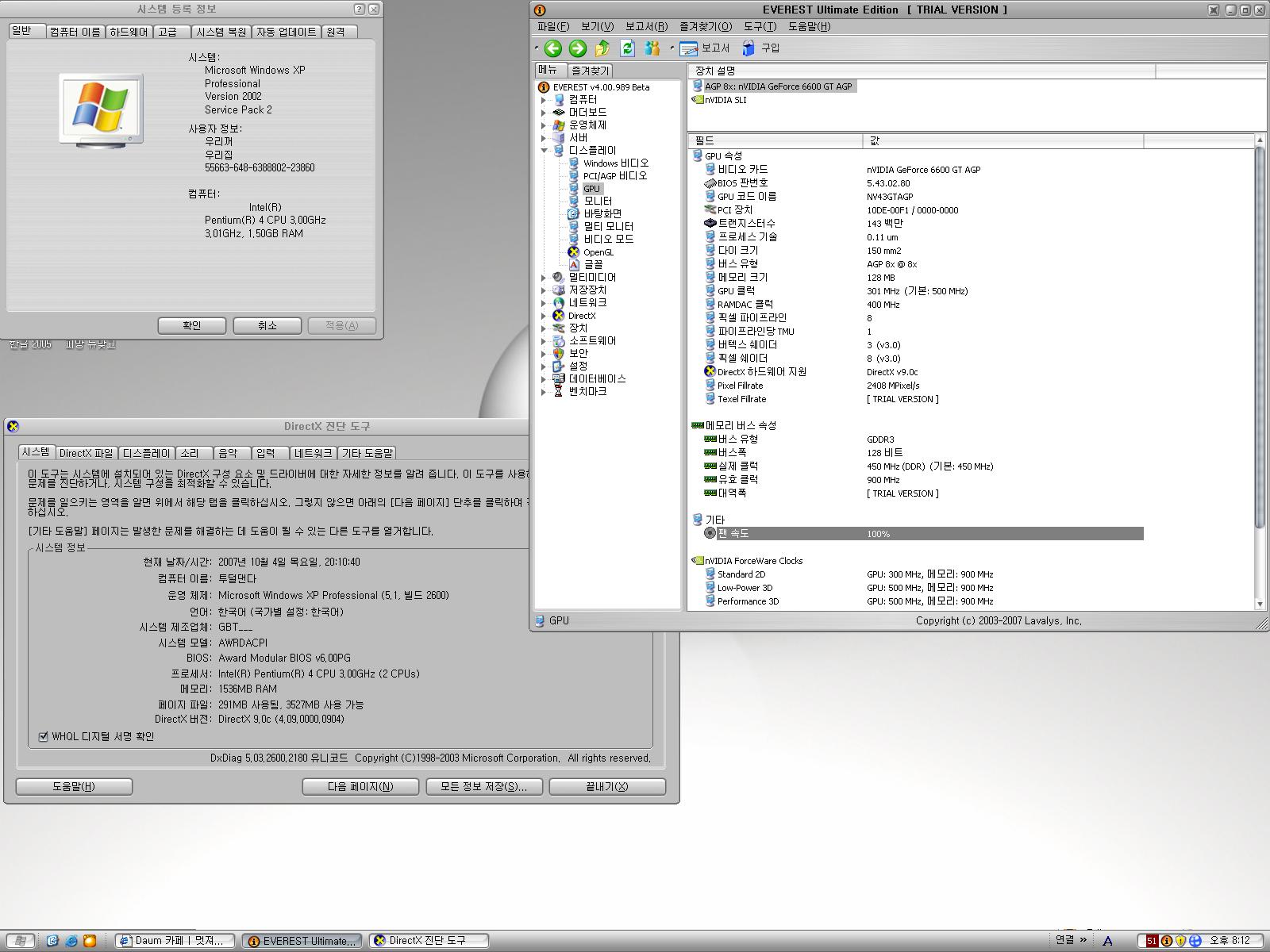Click the 값 column header

click(x=1003, y=141)
